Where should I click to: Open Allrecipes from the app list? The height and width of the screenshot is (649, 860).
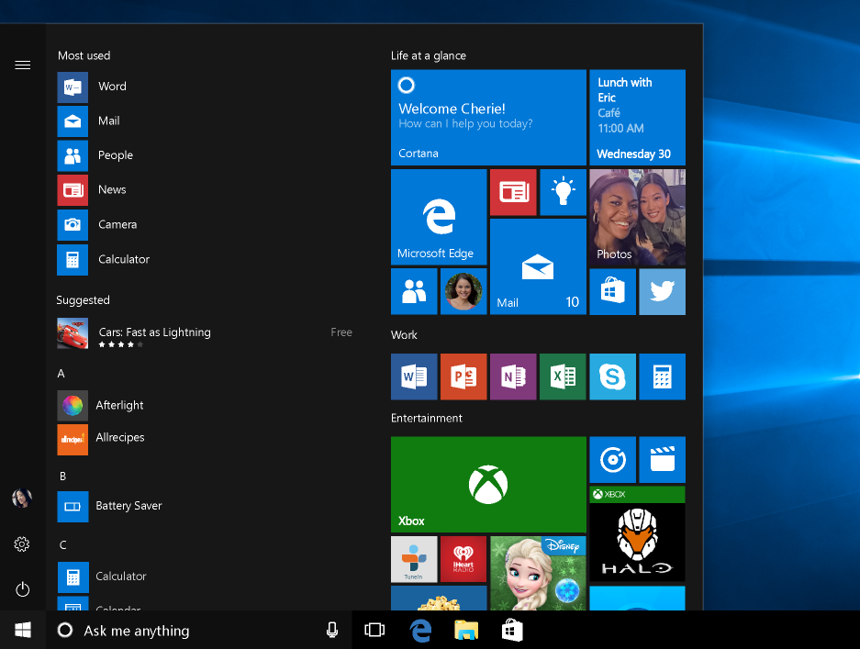coord(204,439)
